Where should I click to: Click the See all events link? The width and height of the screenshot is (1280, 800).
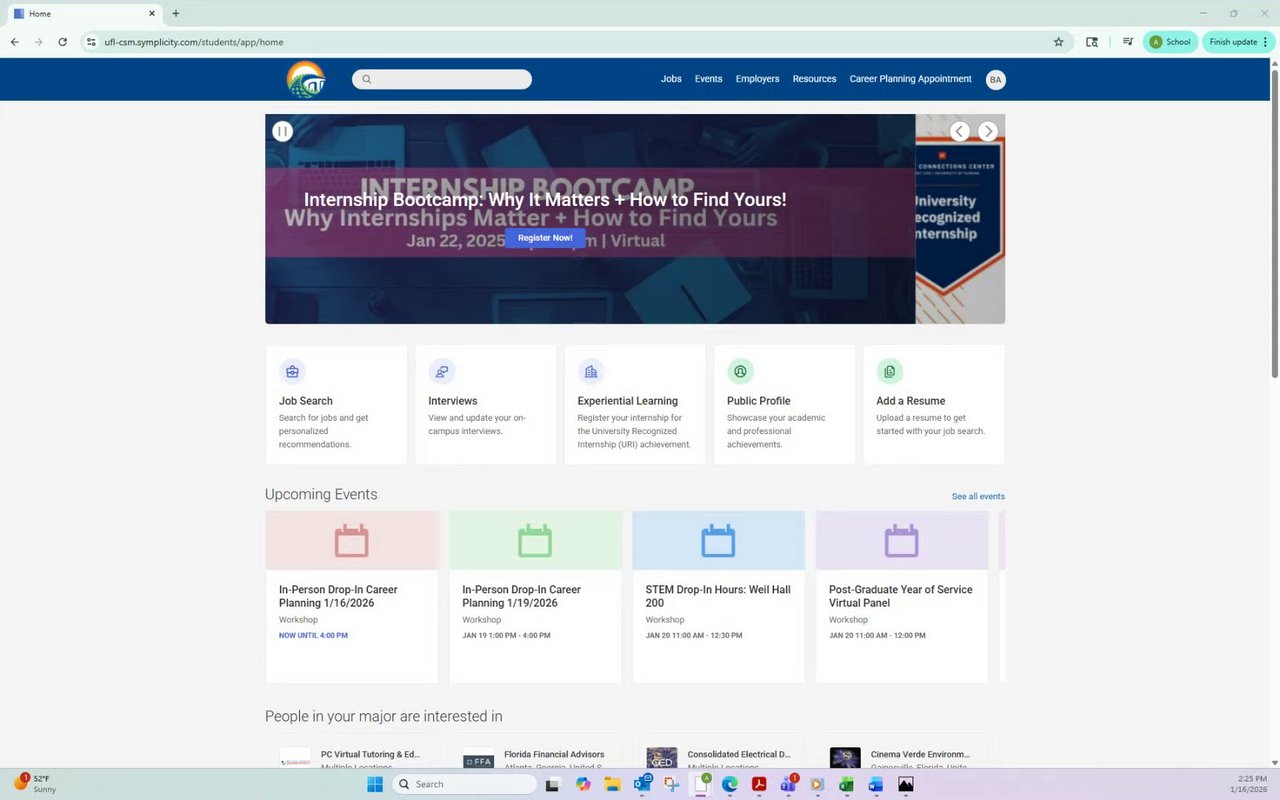coord(978,497)
